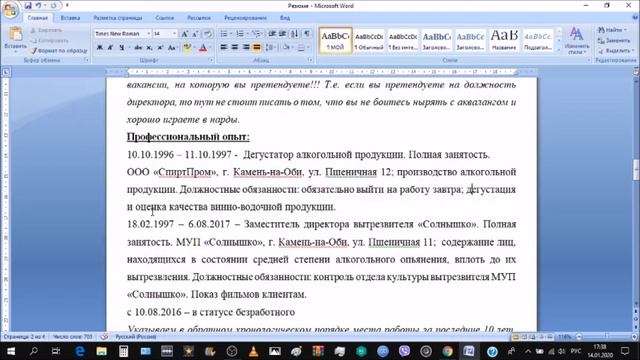Image resolution: width=640 pixels, height=360 pixels.
Task: Activate Format Painter (Формат по образцу)
Action: click(59, 51)
